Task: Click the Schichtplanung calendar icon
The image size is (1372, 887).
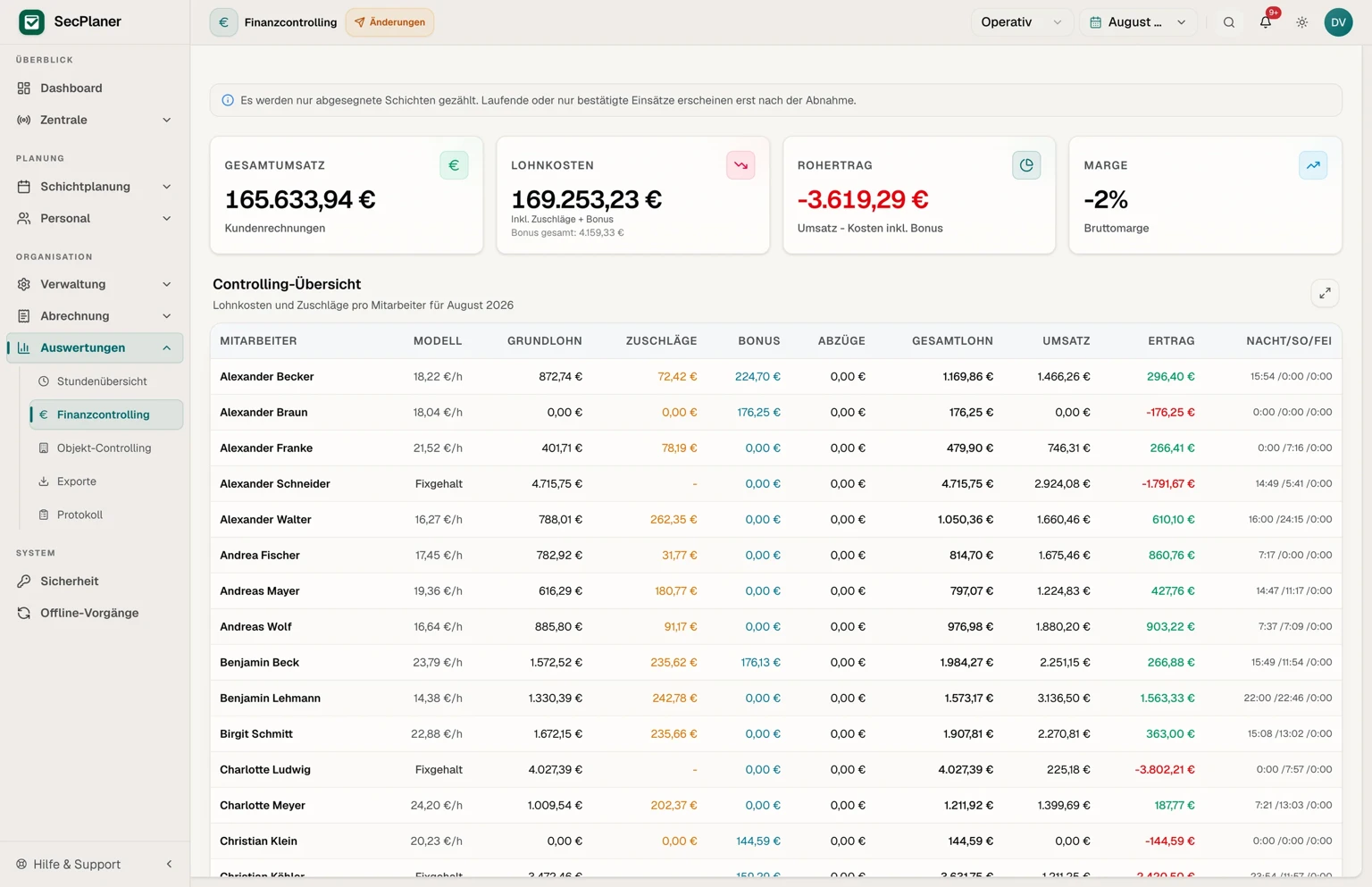Action: pyautogui.click(x=24, y=187)
